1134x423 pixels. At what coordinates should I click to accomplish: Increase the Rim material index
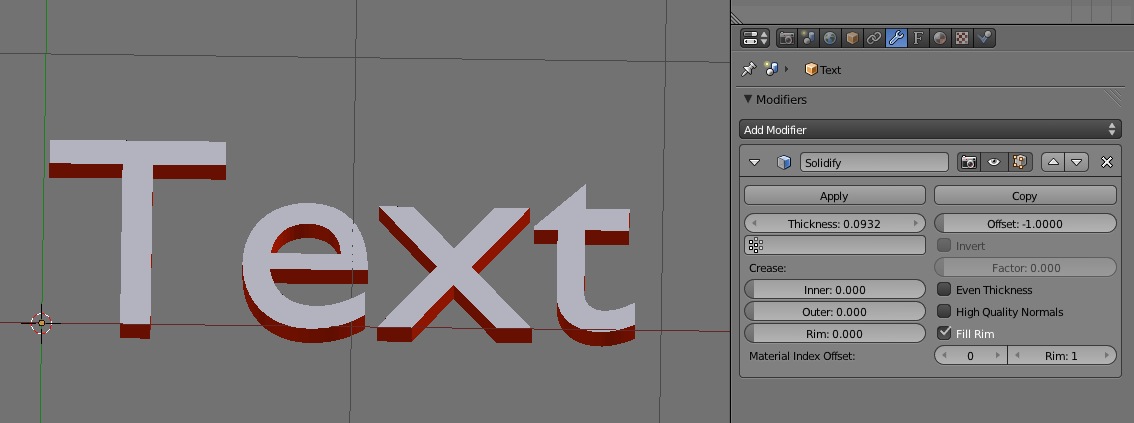point(1107,355)
